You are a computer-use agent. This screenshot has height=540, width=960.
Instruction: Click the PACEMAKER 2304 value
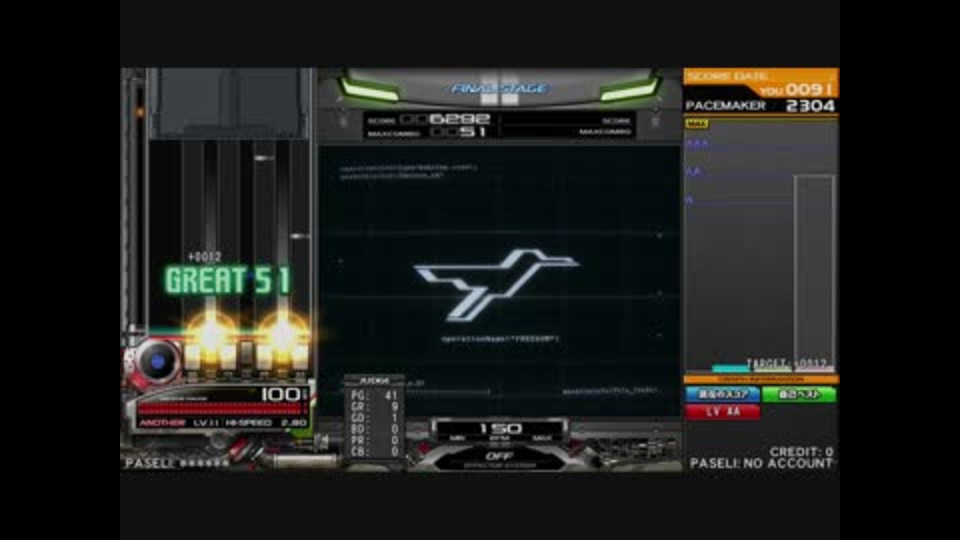click(811, 106)
